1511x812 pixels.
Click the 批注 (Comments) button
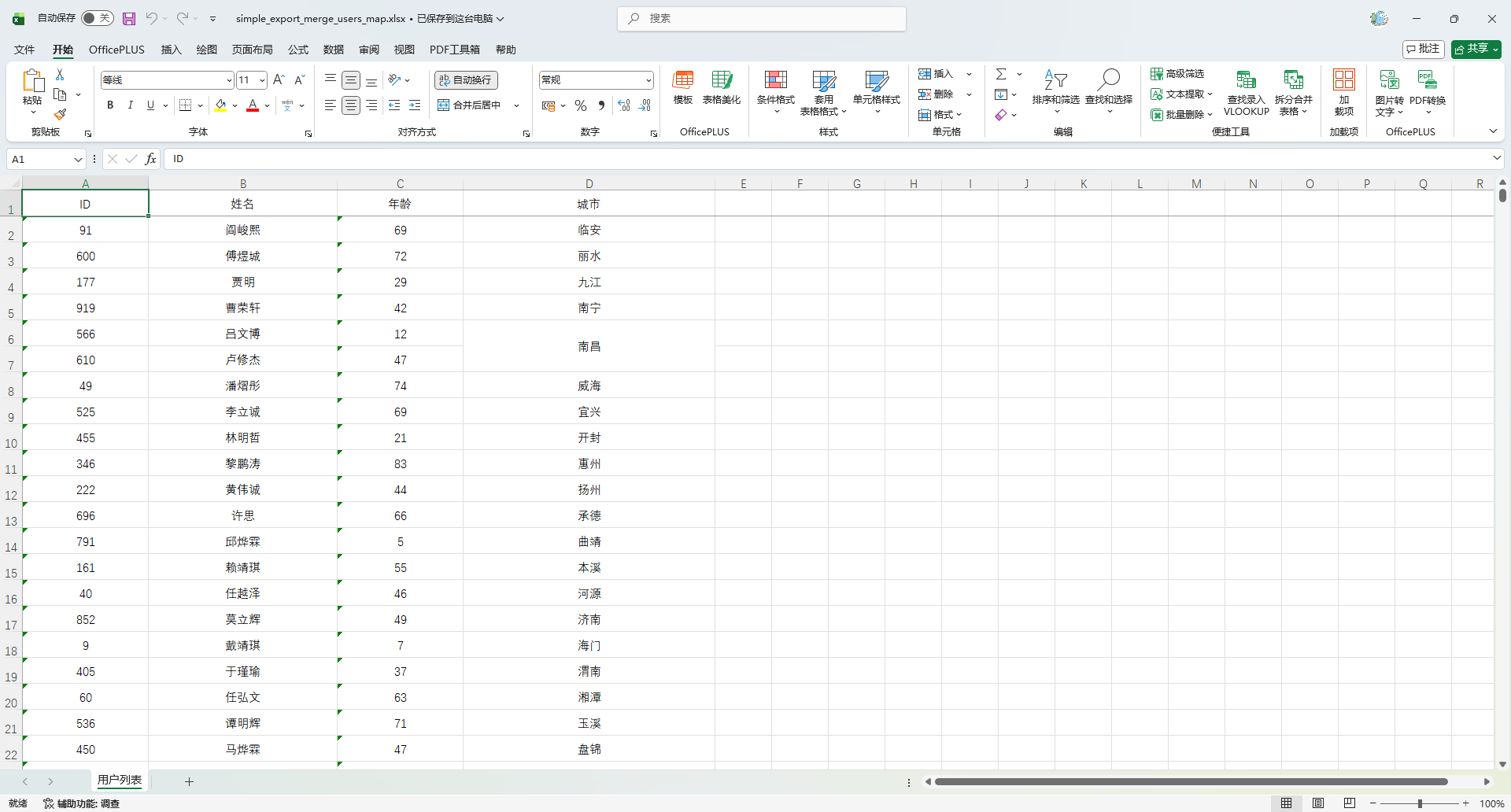coord(1423,49)
